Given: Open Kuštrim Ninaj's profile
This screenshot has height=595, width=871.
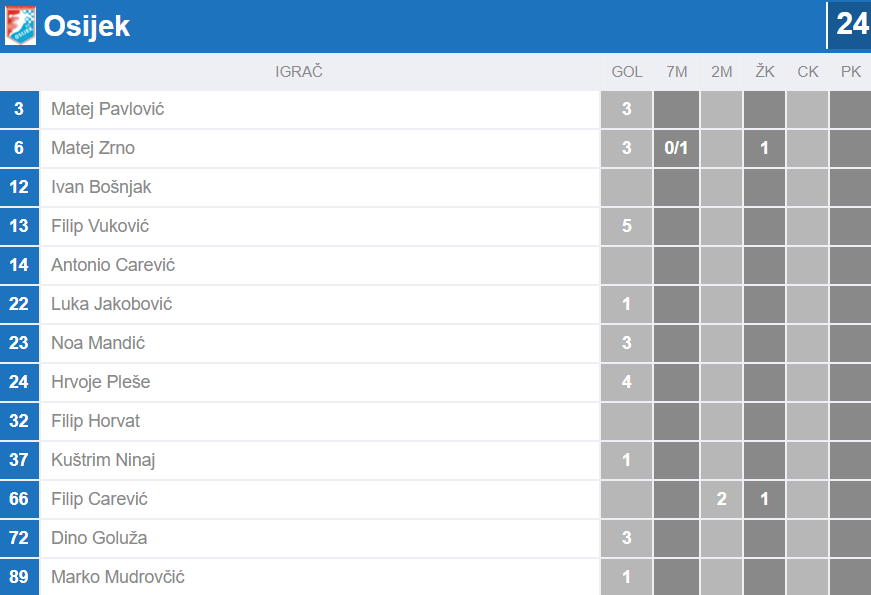Looking at the screenshot, I should (103, 460).
